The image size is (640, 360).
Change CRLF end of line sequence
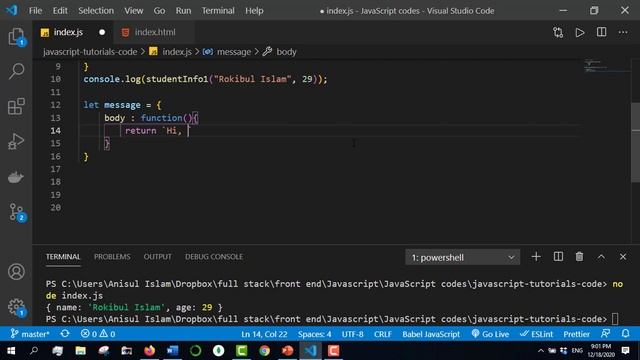(383, 334)
